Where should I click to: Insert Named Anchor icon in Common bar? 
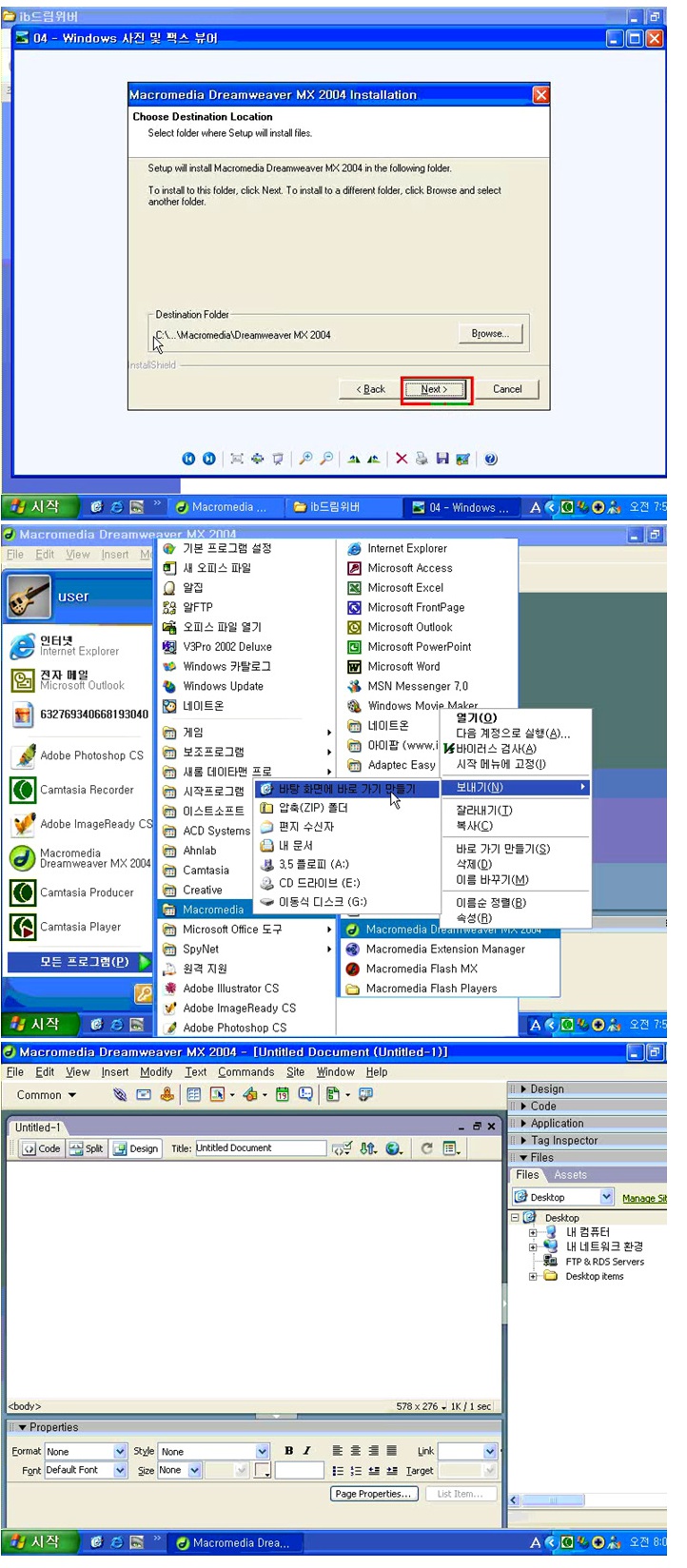(x=167, y=1094)
